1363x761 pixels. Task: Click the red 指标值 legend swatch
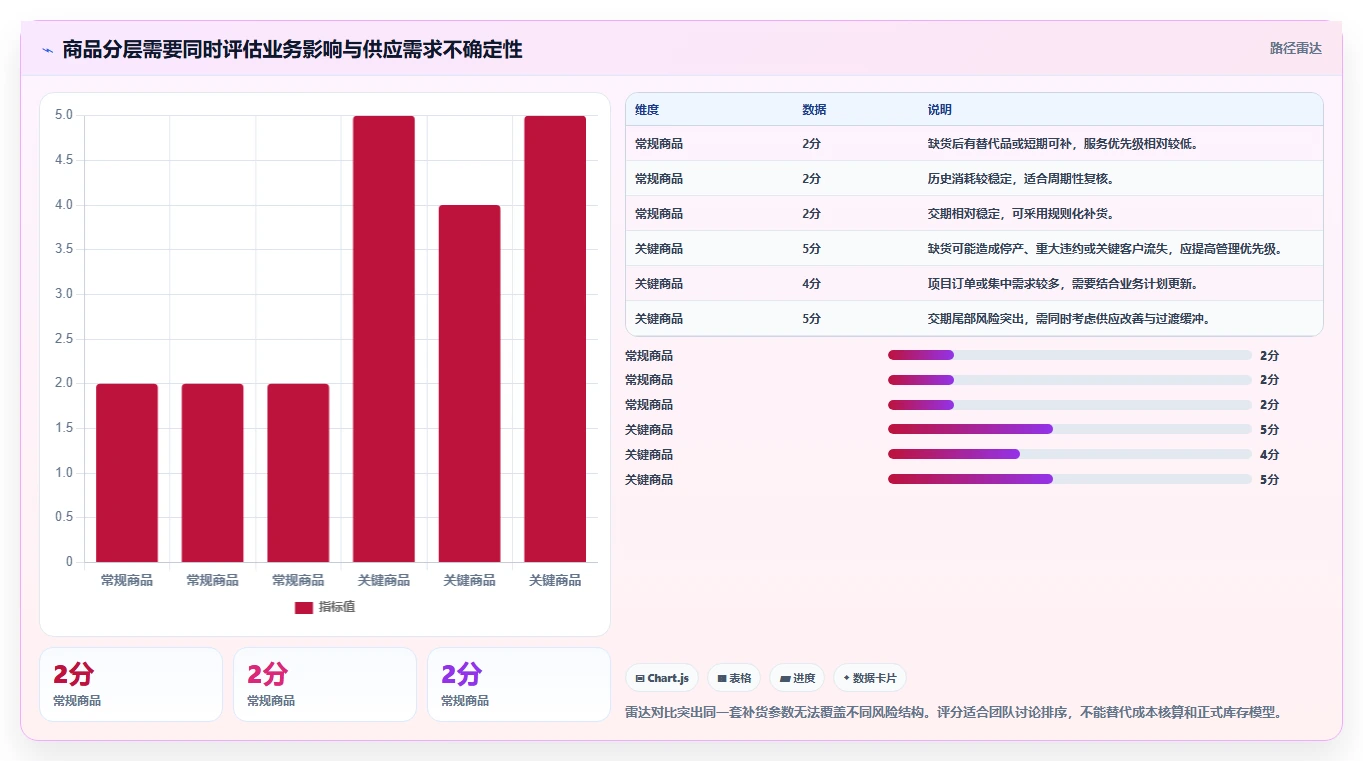click(x=304, y=608)
